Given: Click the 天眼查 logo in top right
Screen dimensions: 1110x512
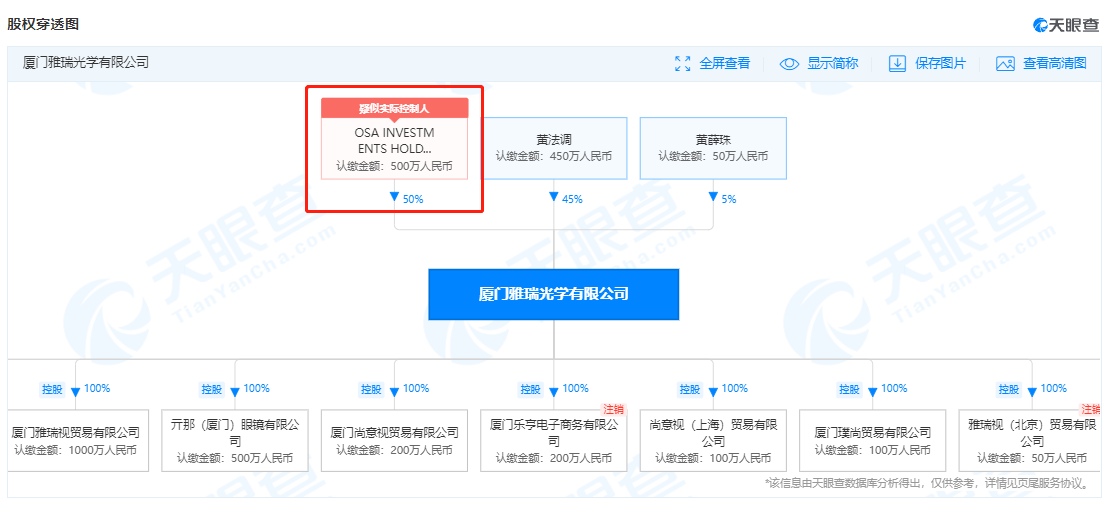Looking at the screenshot, I should tap(1065, 24).
